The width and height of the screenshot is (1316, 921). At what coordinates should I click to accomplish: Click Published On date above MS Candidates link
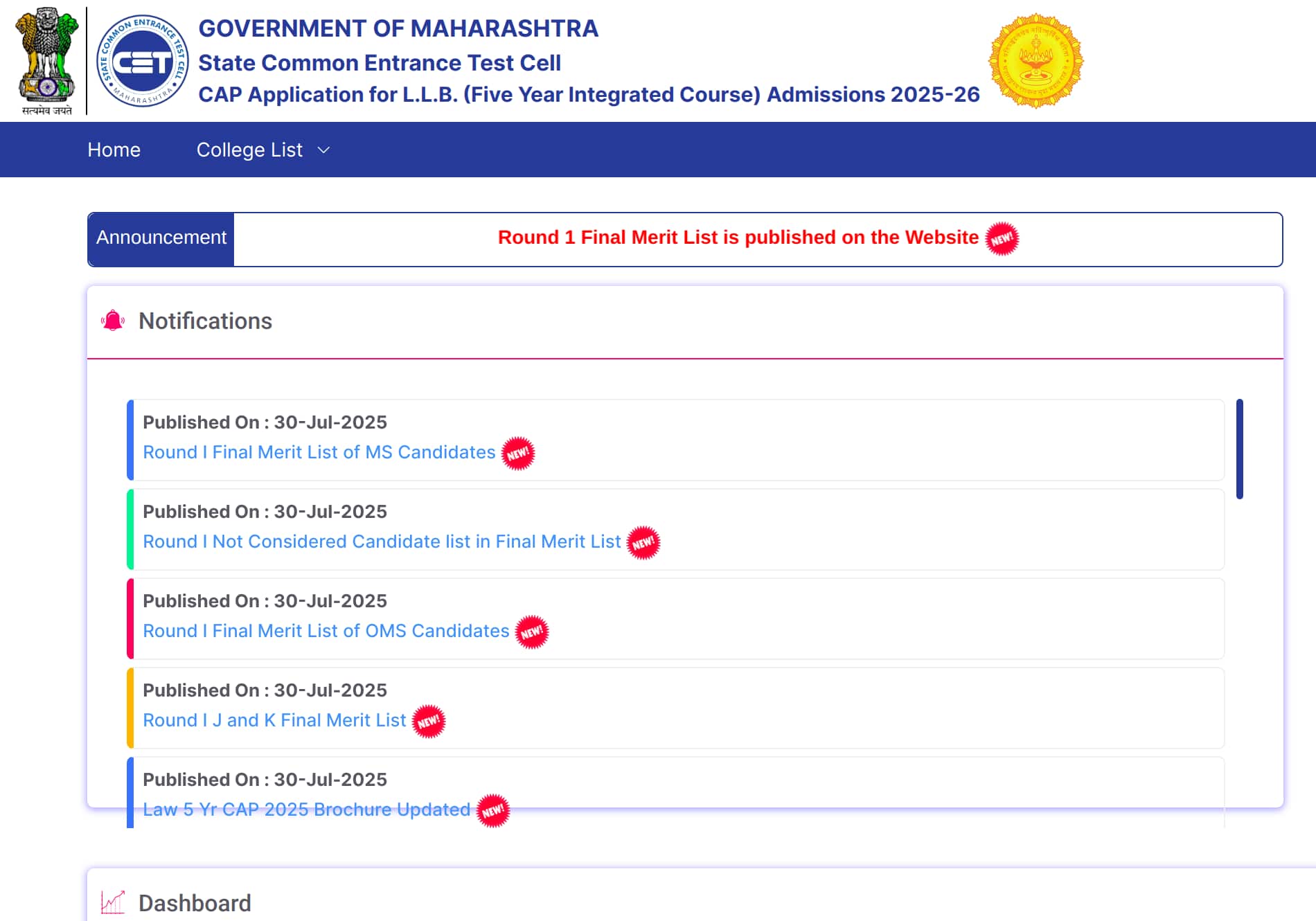coord(265,422)
